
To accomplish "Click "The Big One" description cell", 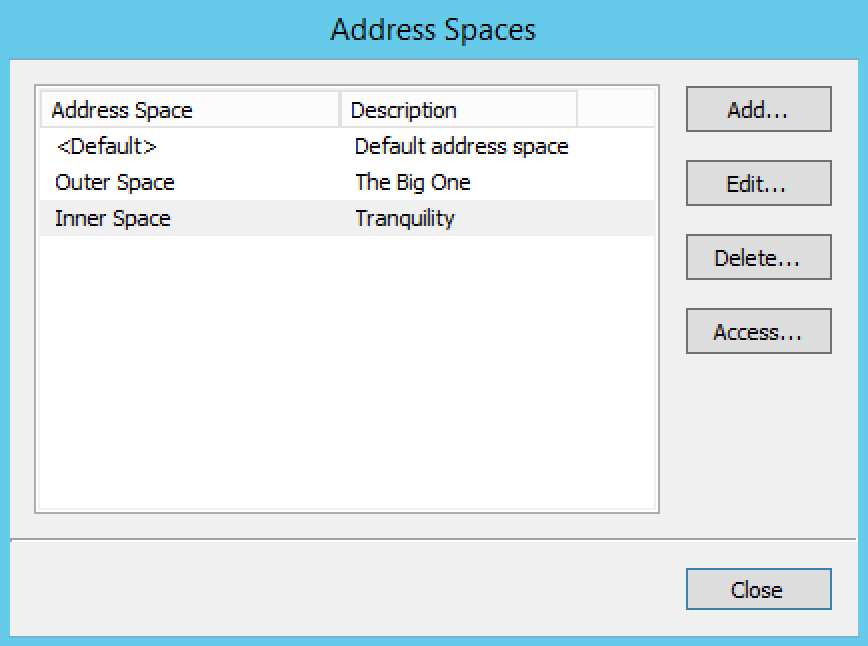I will pos(412,183).
